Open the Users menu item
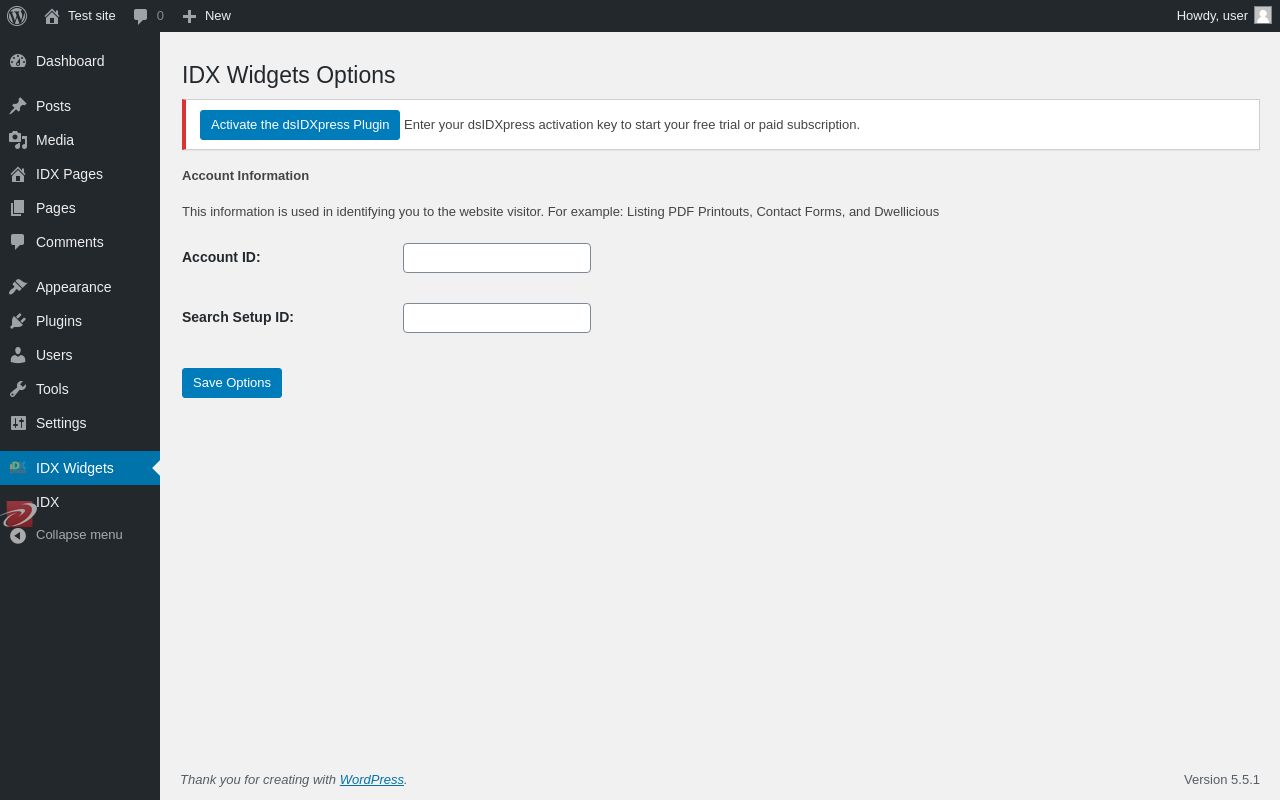This screenshot has height=800, width=1280. [x=80, y=355]
